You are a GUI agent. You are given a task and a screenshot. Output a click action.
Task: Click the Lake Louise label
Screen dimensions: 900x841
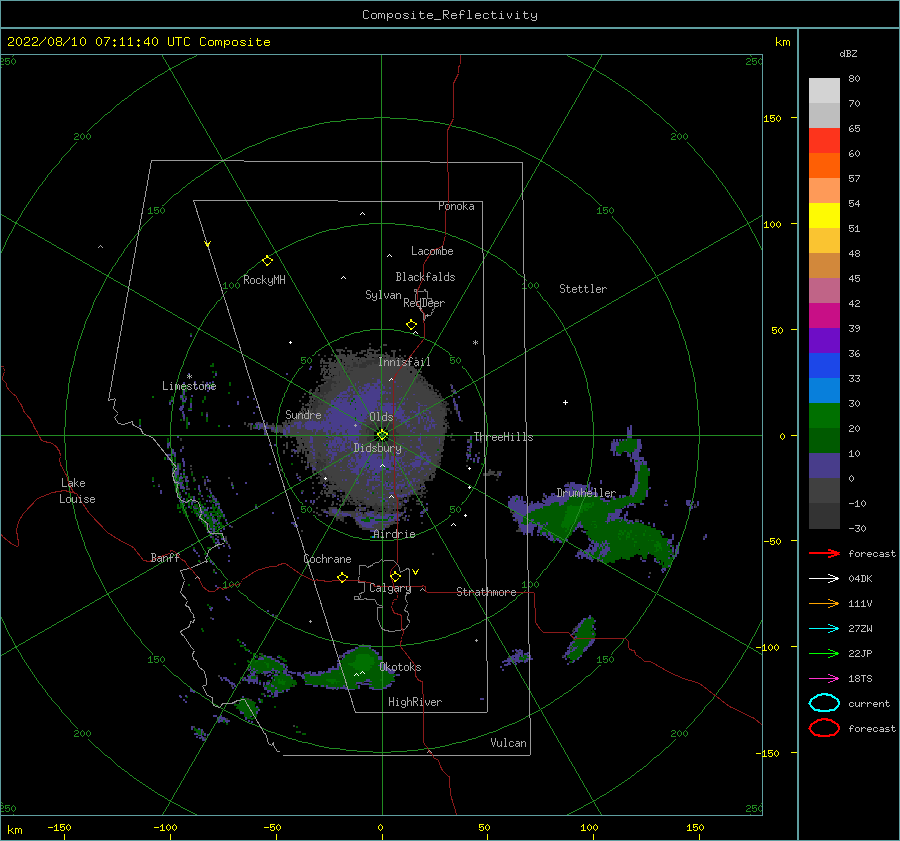(x=77, y=491)
